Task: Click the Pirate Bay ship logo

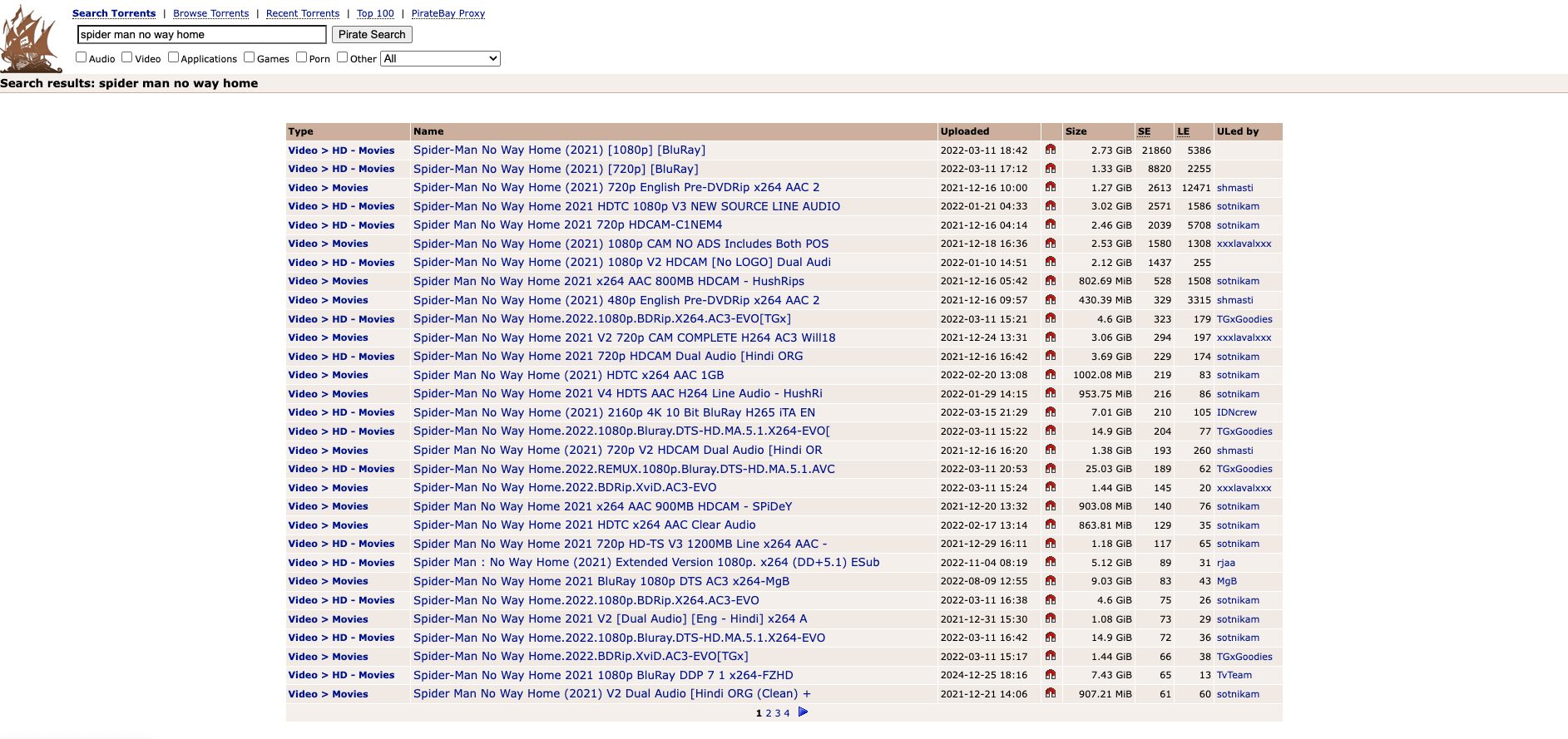Action: pyautogui.click(x=31, y=39)
